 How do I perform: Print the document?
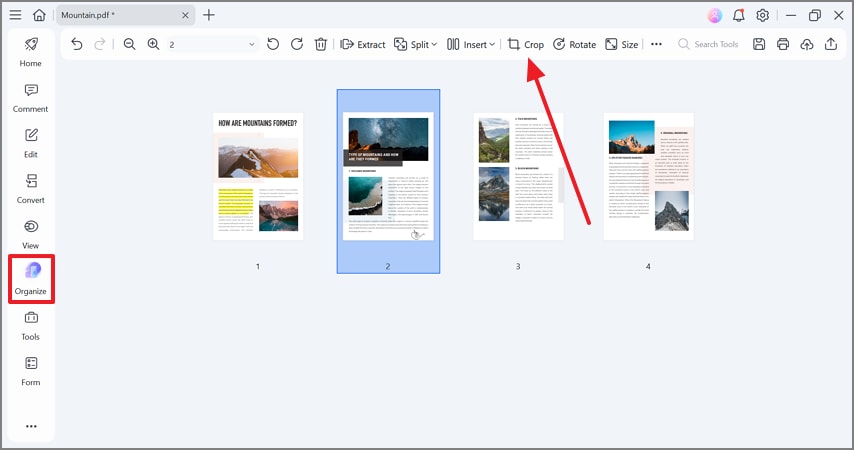click(x=783, y=44)
